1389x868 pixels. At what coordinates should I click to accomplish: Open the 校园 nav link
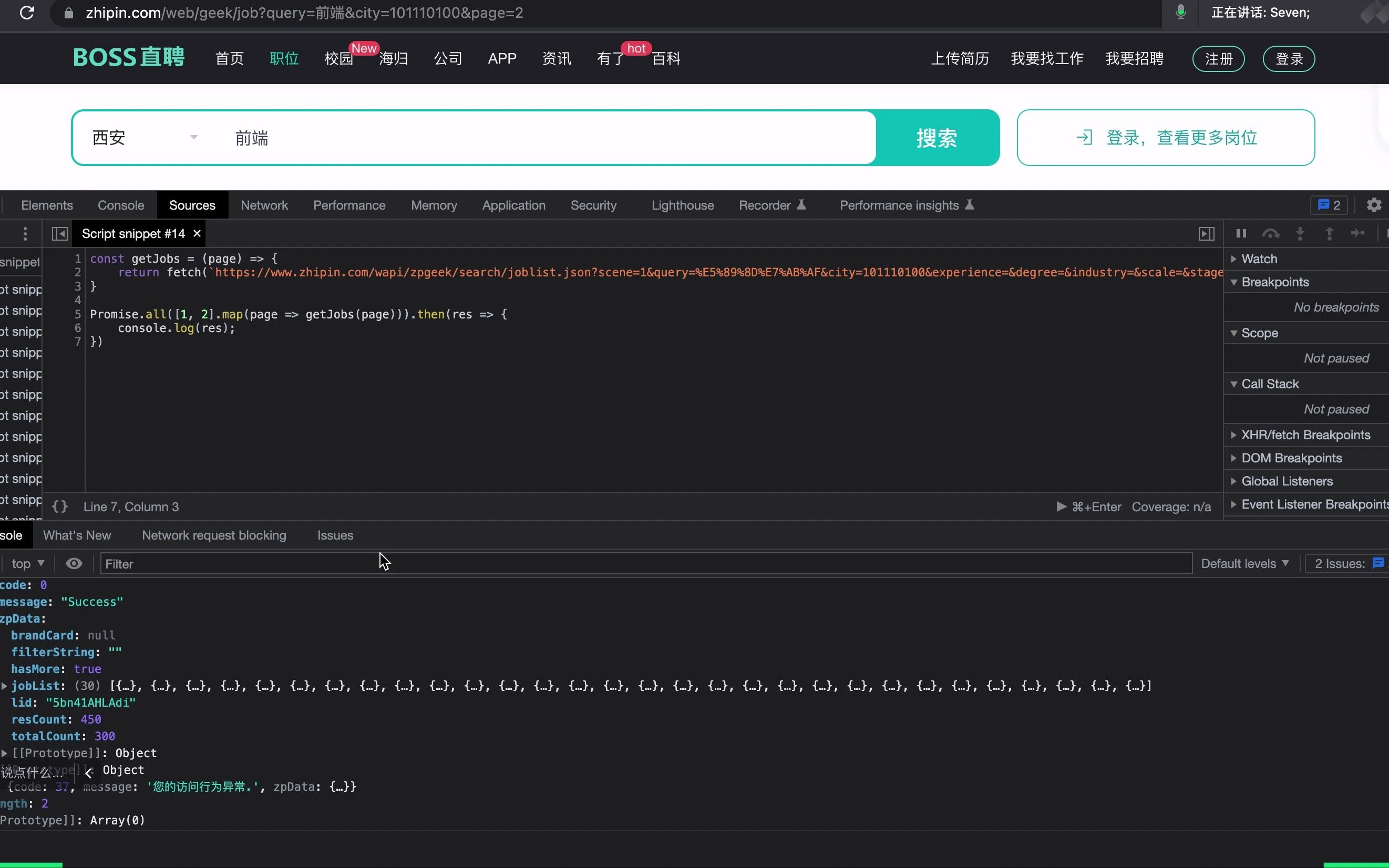tap(339, 58)
